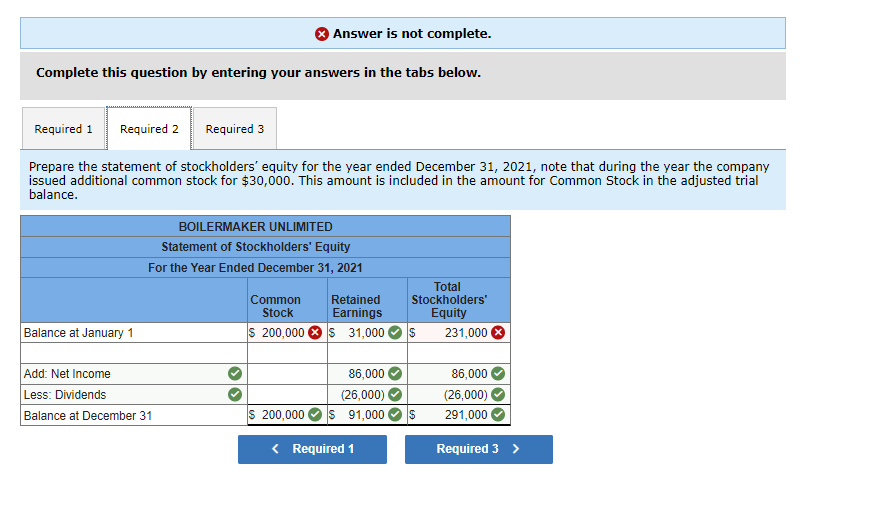Switch to the Required 3 tab
869x507 pixels.
(x=235, y=129)
